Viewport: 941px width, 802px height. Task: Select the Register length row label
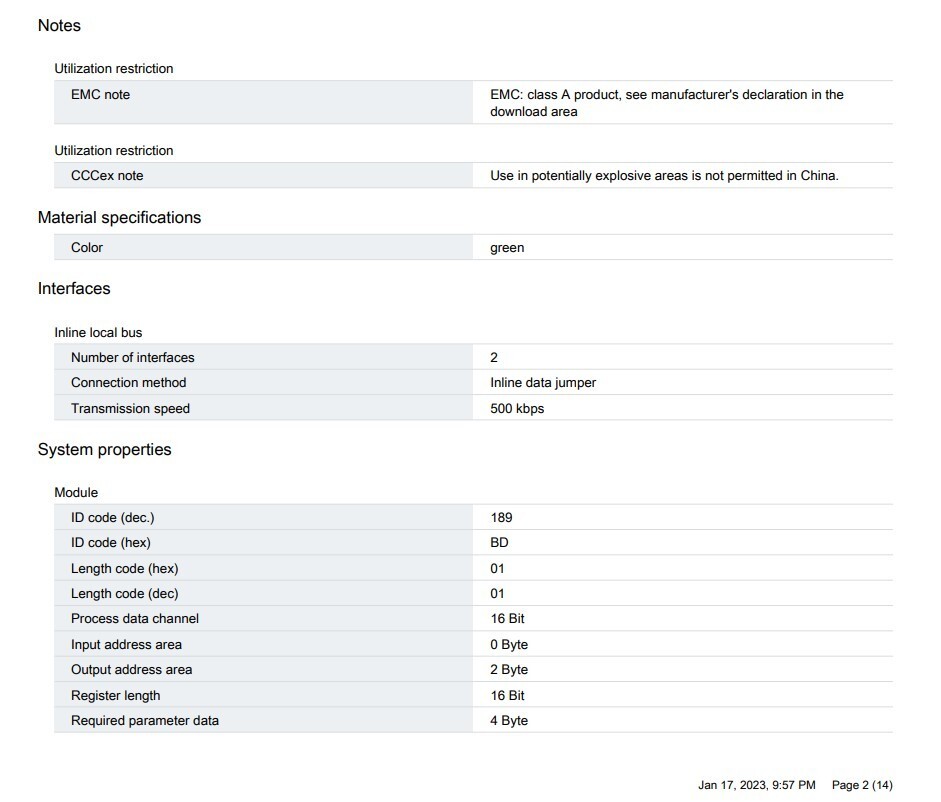click(115, 695)
